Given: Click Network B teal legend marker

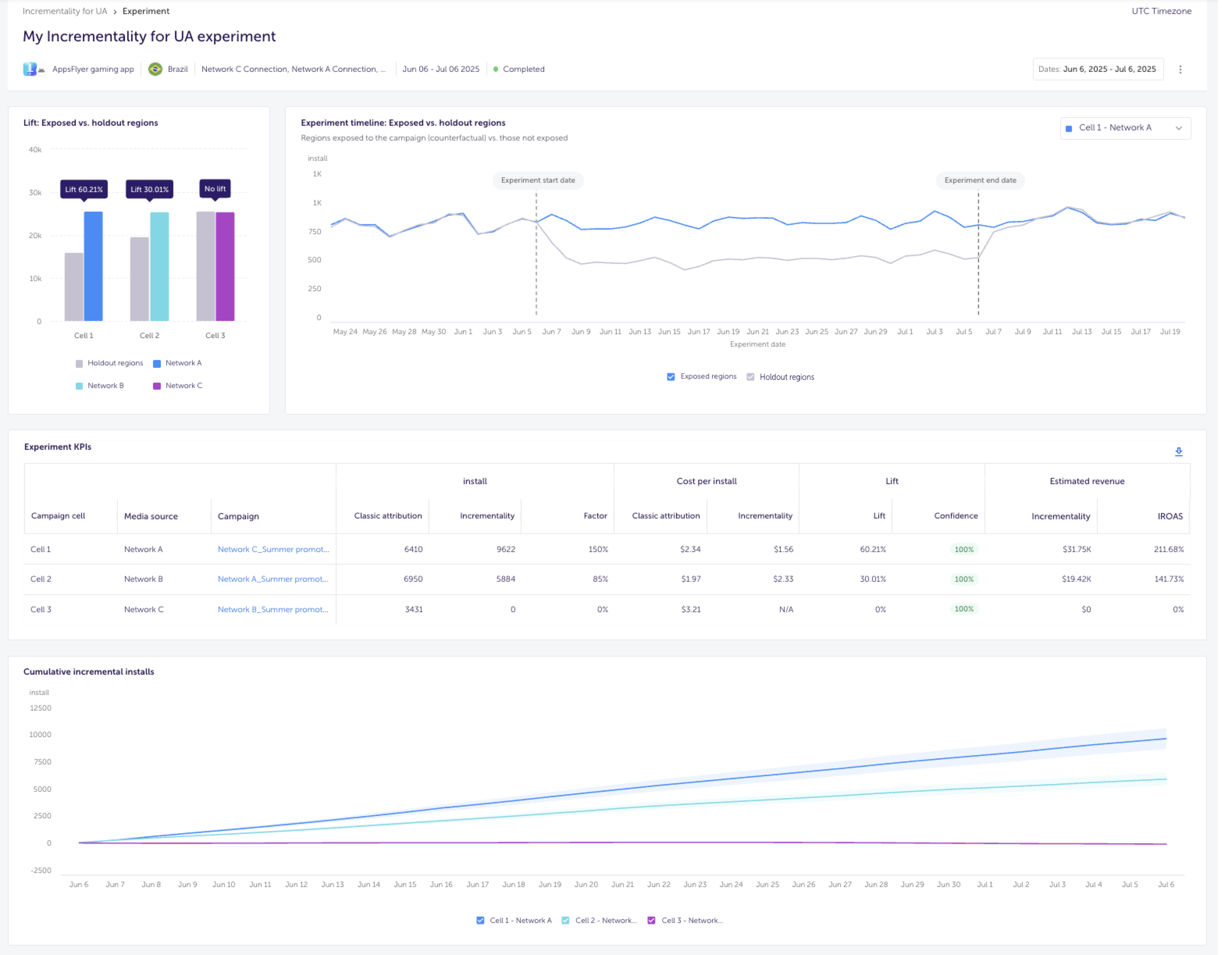Looking at the screenshot, I should 79,386.
